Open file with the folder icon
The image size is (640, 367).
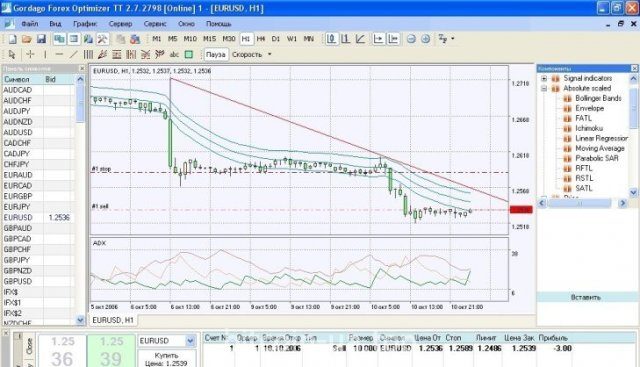[x=27, y=39]
